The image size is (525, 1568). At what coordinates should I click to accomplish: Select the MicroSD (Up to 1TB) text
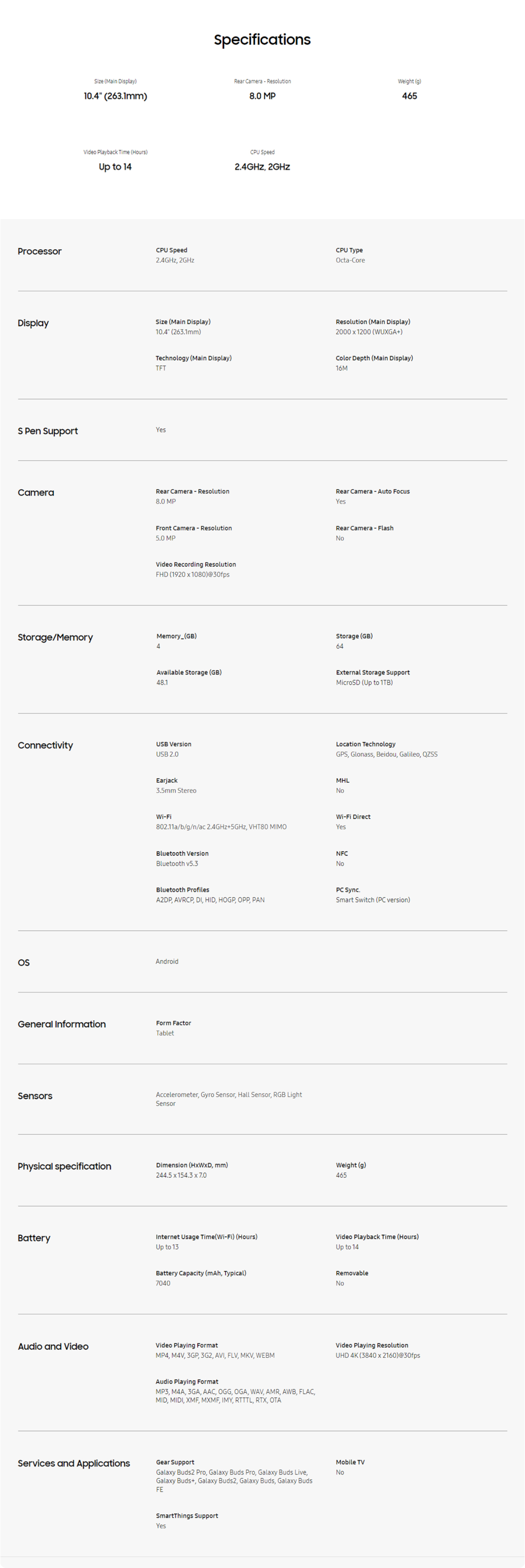pyautogui.click(x=364, y=683)
